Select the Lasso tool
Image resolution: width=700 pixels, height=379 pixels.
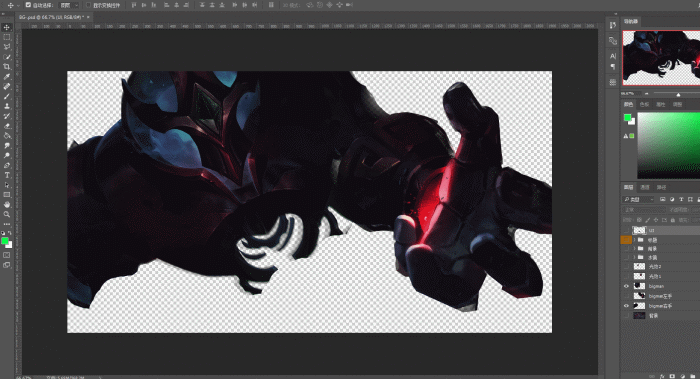(7, 47)
